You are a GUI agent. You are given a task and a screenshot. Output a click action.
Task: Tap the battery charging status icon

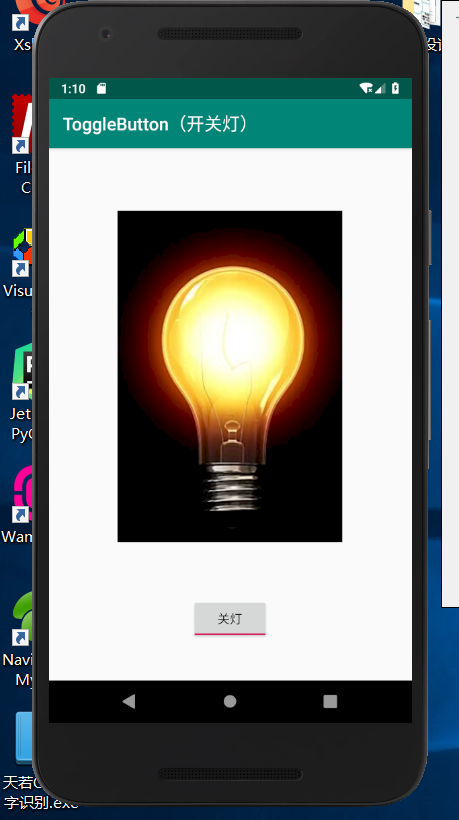click(396, 88)
